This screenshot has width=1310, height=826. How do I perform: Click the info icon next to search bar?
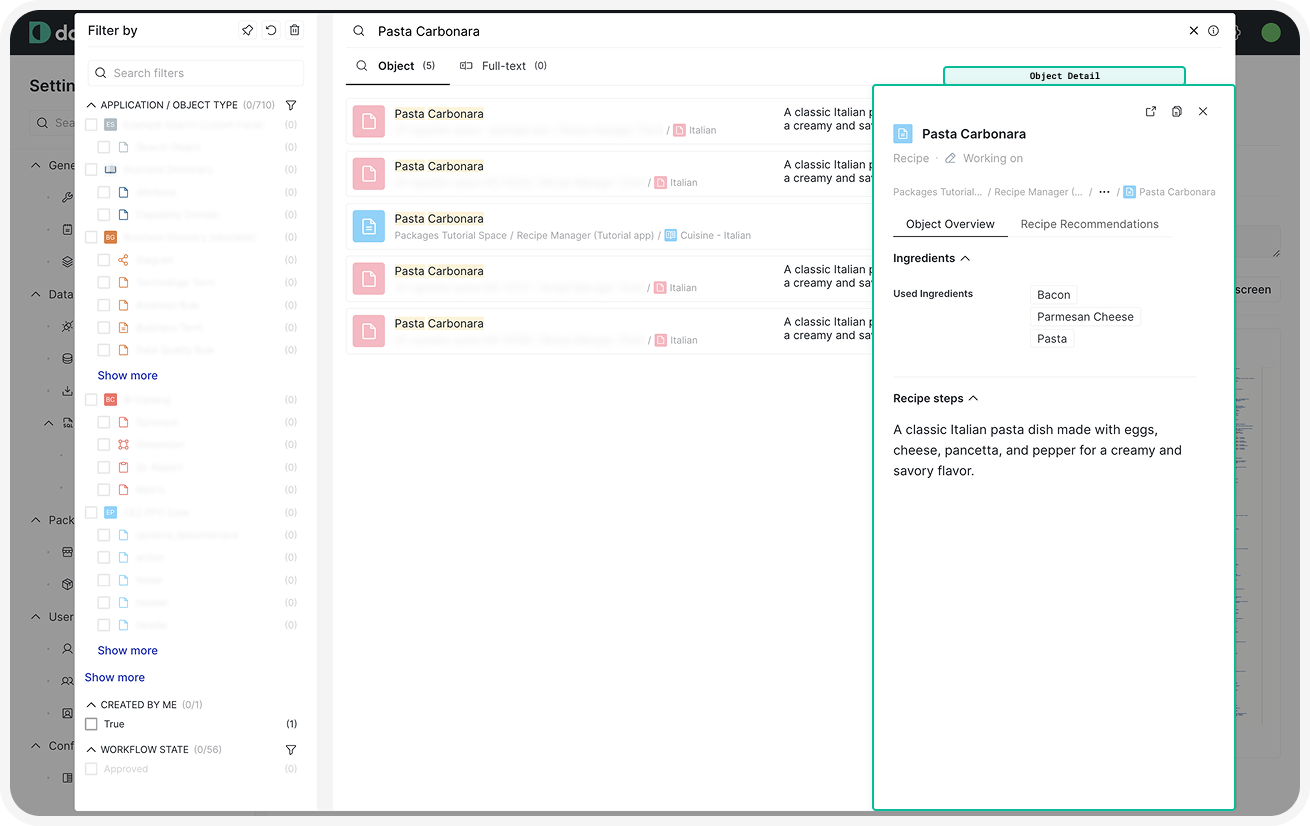[1214, 31]
